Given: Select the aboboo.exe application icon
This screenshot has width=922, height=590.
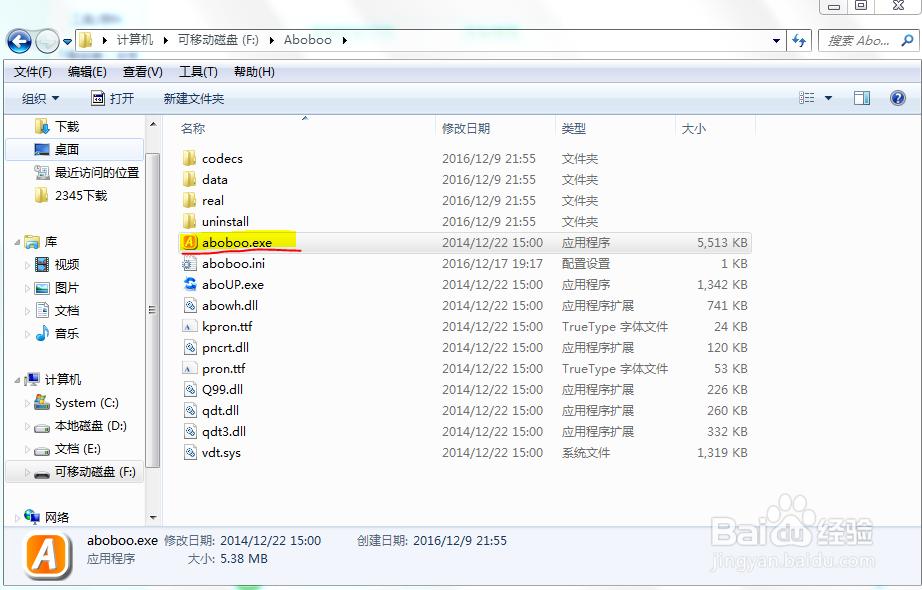Looking at the screenshot, I should [189, 242].
